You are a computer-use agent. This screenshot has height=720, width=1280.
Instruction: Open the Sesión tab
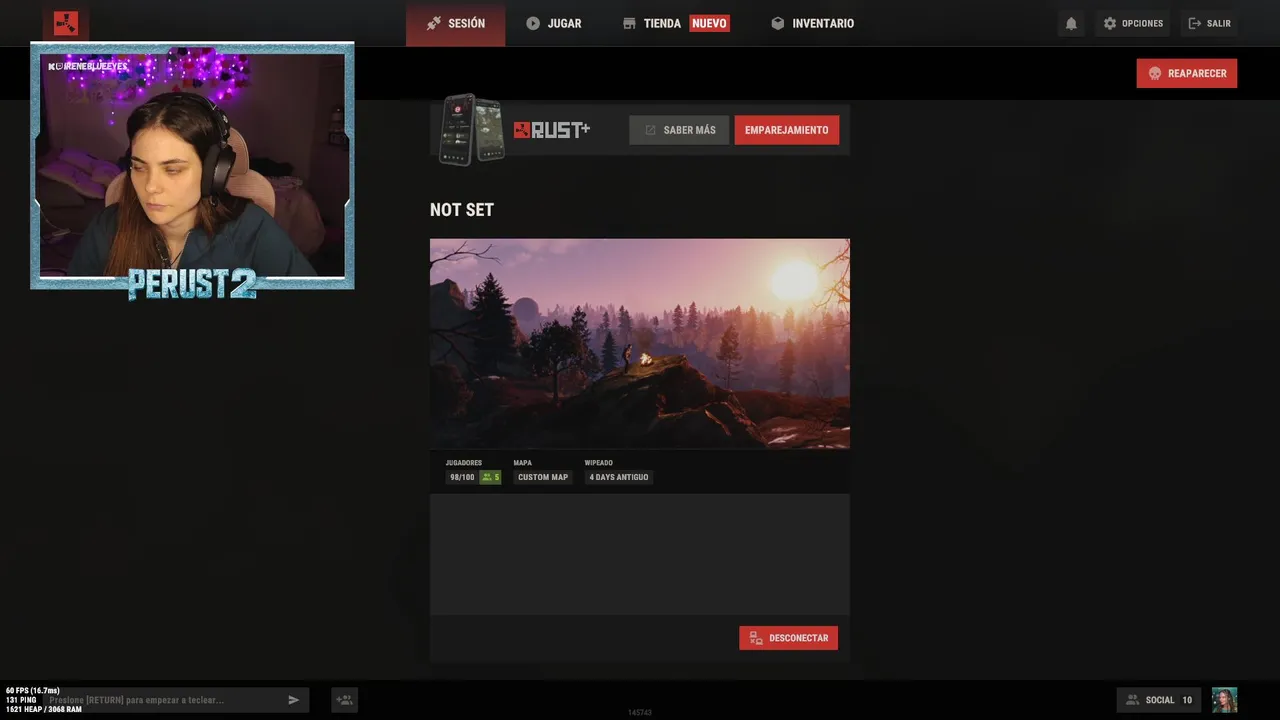455,23
